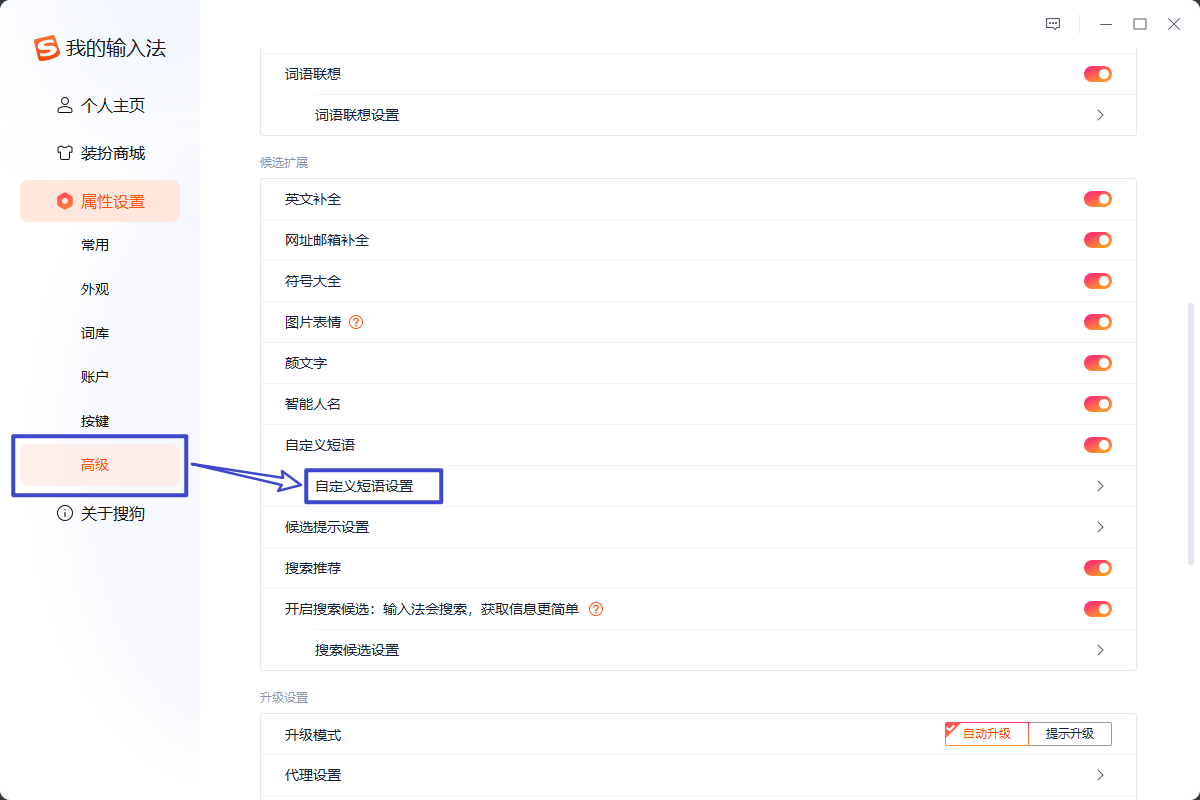The height and width of the screenshot is (800, 1200).
Task: Click help icon next to 开启搜索候选
Action: pyautogui.click(x=596, y=609)
